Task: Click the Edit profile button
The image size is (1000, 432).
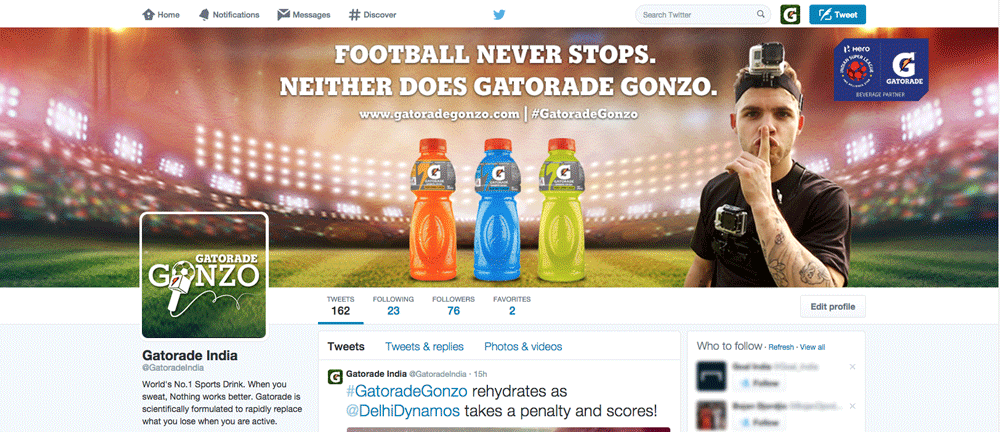Action: tap(832, 306)
